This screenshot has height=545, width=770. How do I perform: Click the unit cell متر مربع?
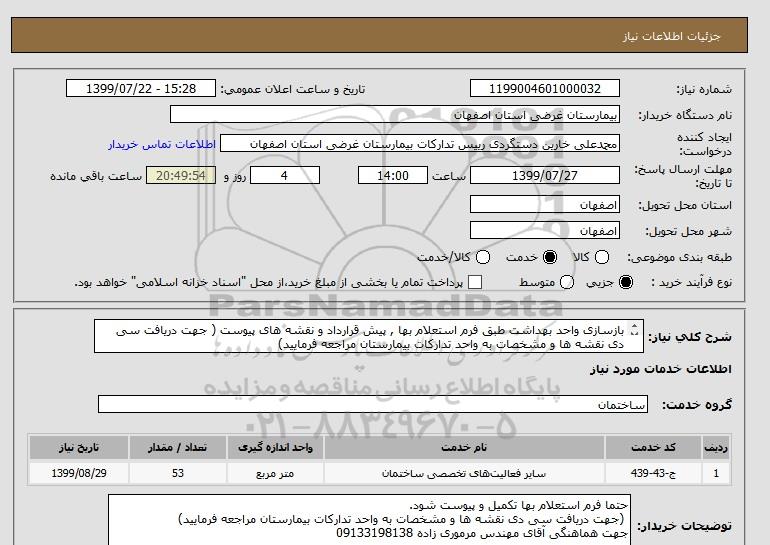[275, 473]
